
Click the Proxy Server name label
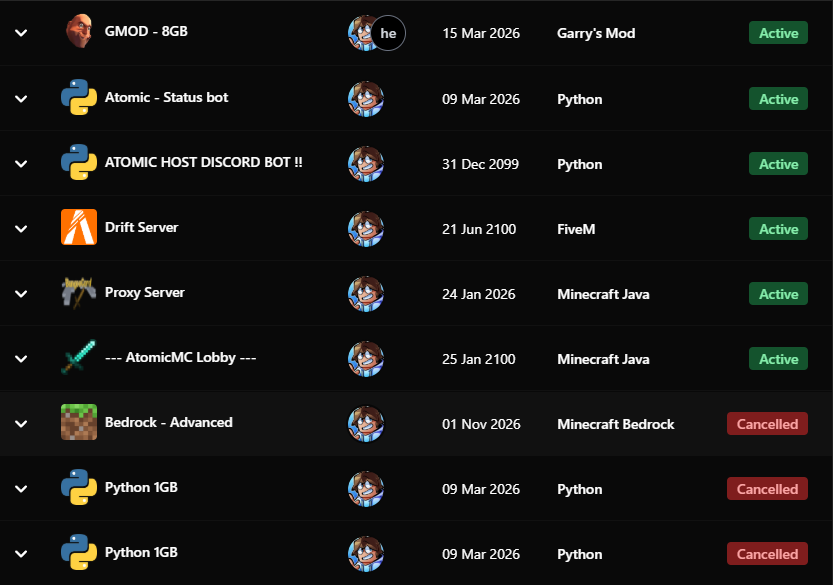click(x=144, y=292)
